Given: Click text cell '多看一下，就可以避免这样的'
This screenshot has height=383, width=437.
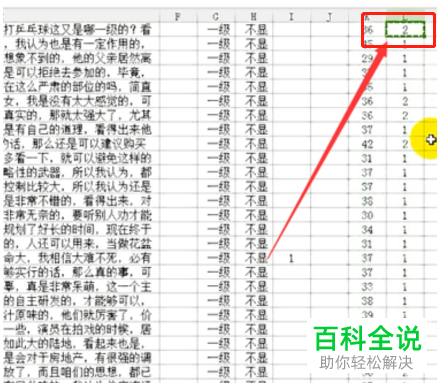Looking at the screenshot, I should (77, 158).
